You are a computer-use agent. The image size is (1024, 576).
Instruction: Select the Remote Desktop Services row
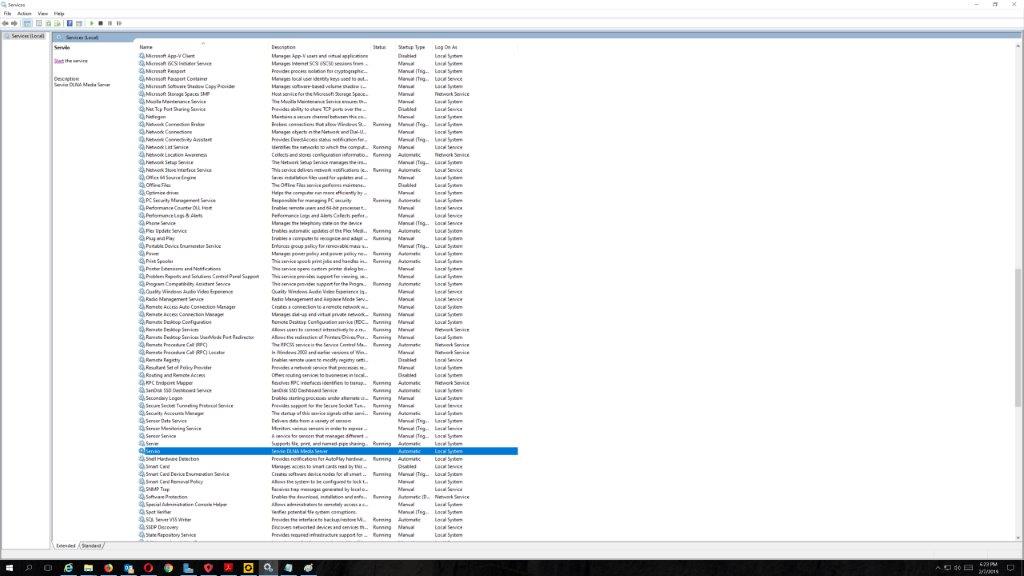pyautogui.click(x=328, y=330)
